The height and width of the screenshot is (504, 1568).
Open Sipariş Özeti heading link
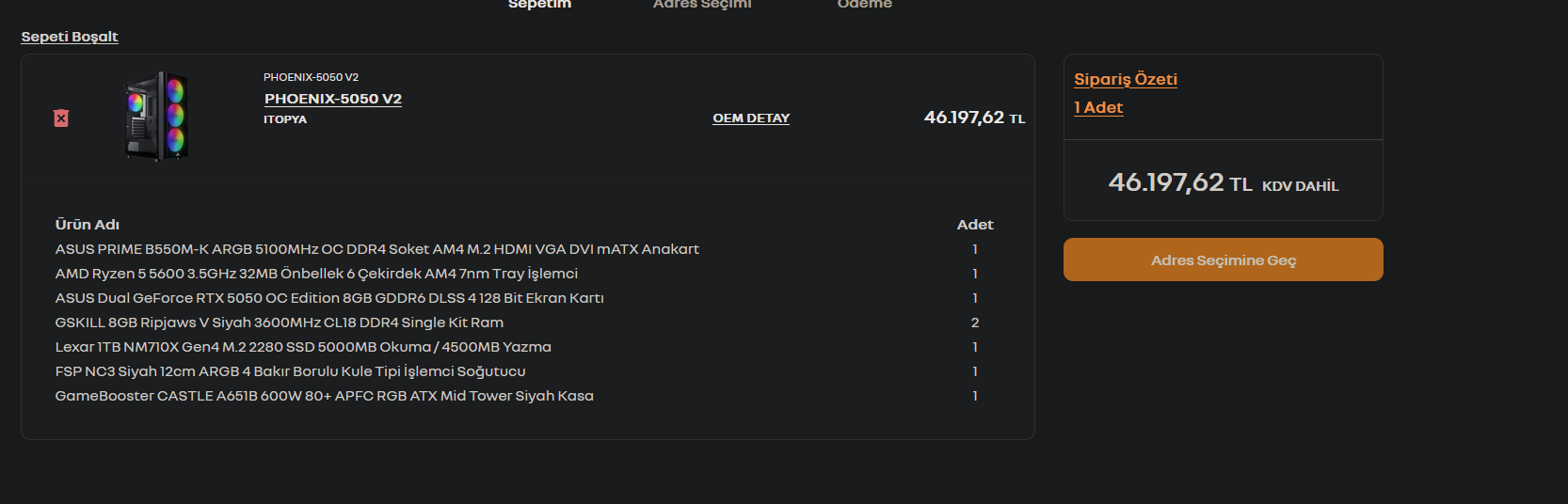pyautogui.click(x=1126, y=79)
